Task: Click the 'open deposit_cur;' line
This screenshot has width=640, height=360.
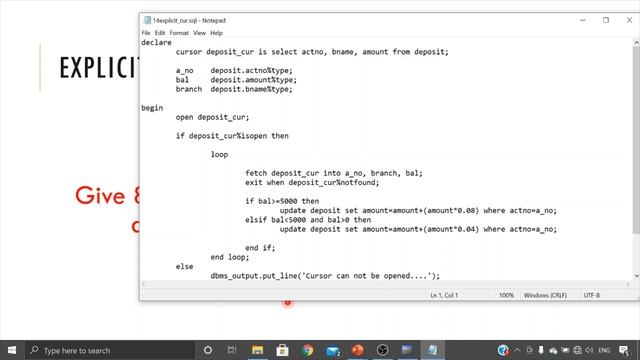Action: point(212,117)
